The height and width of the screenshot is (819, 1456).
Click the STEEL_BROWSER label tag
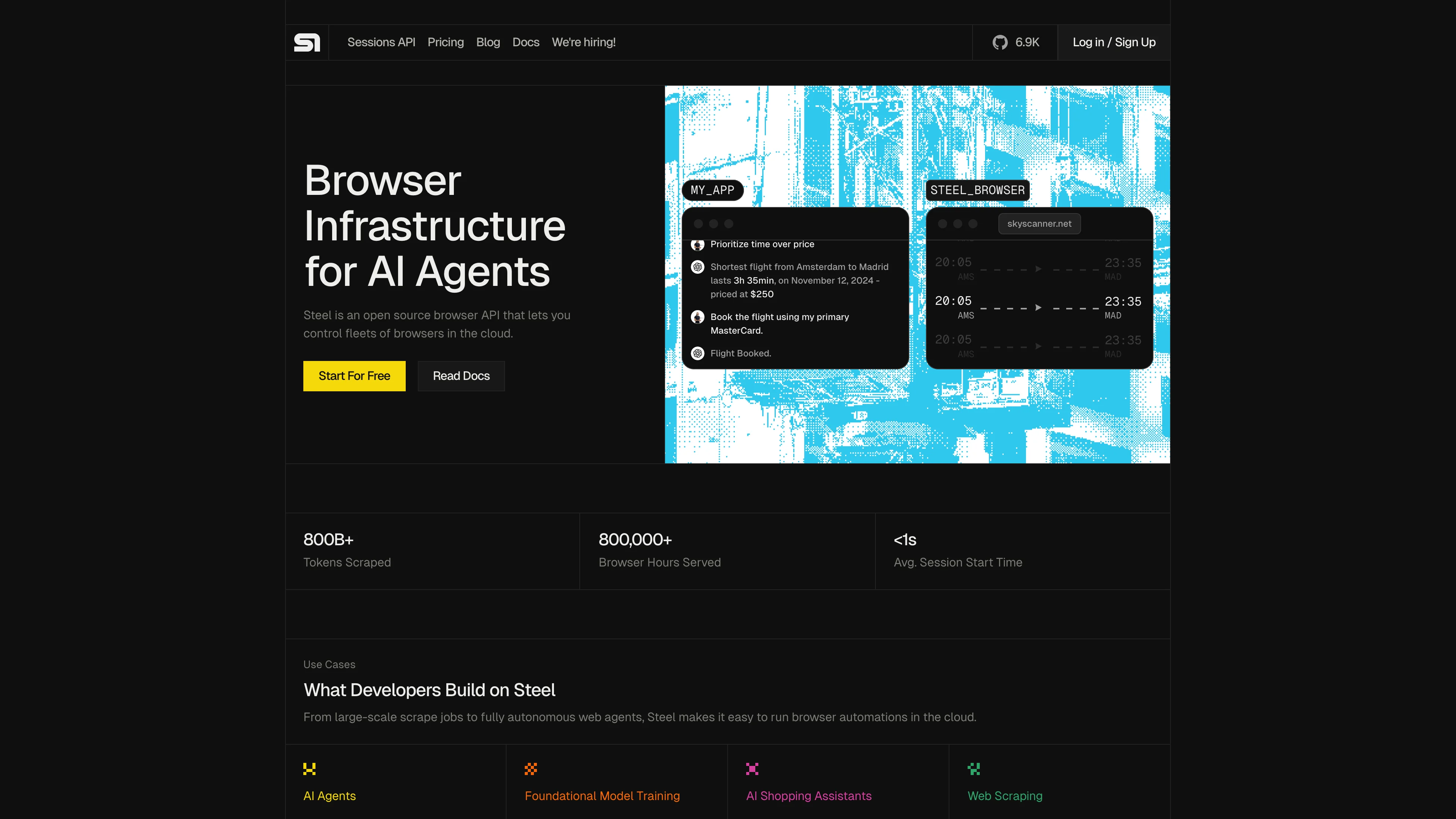pyautogui.click(x=977, y=190)
